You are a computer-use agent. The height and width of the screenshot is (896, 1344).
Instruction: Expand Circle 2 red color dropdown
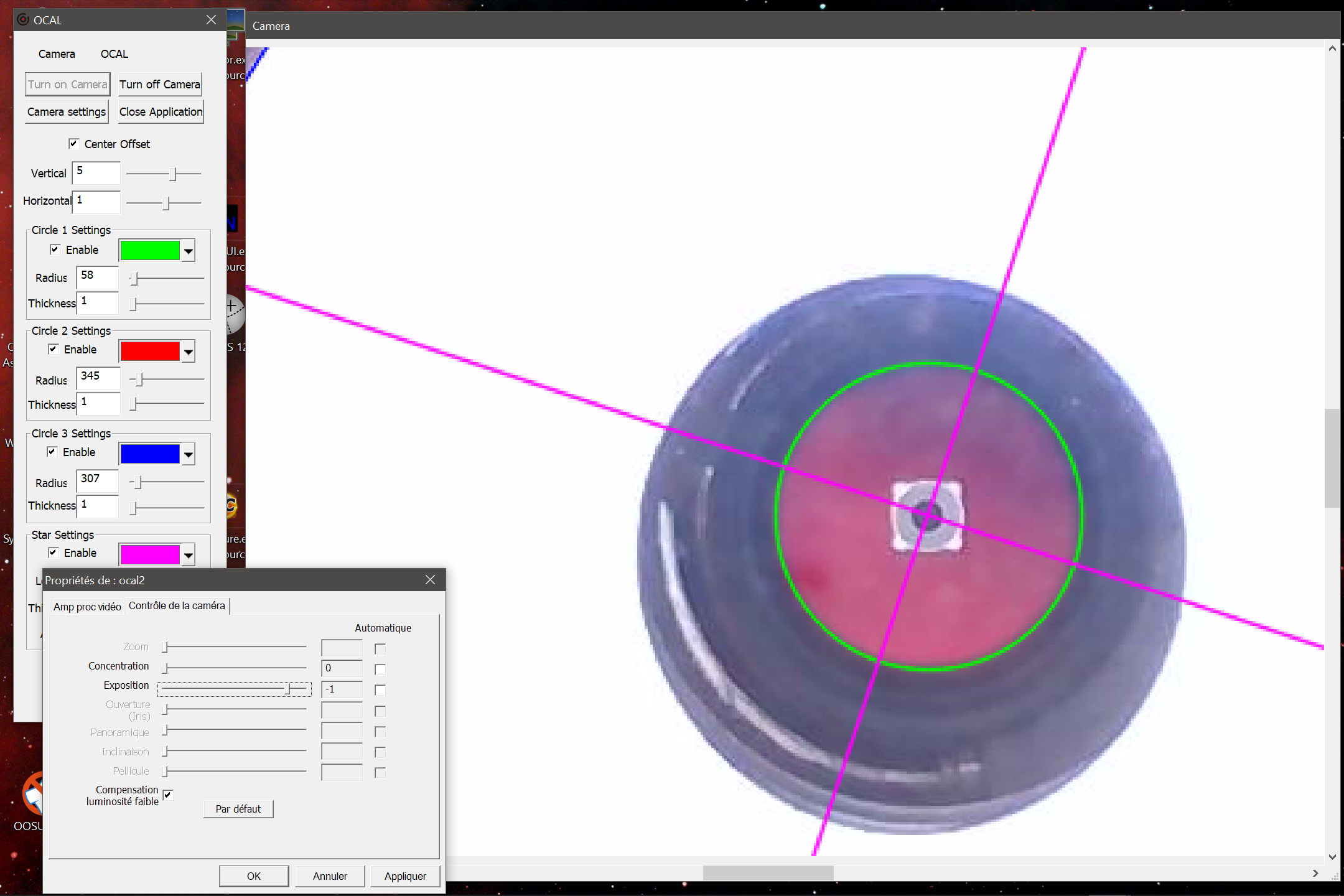pyautogui.click(x=188, y=352)
